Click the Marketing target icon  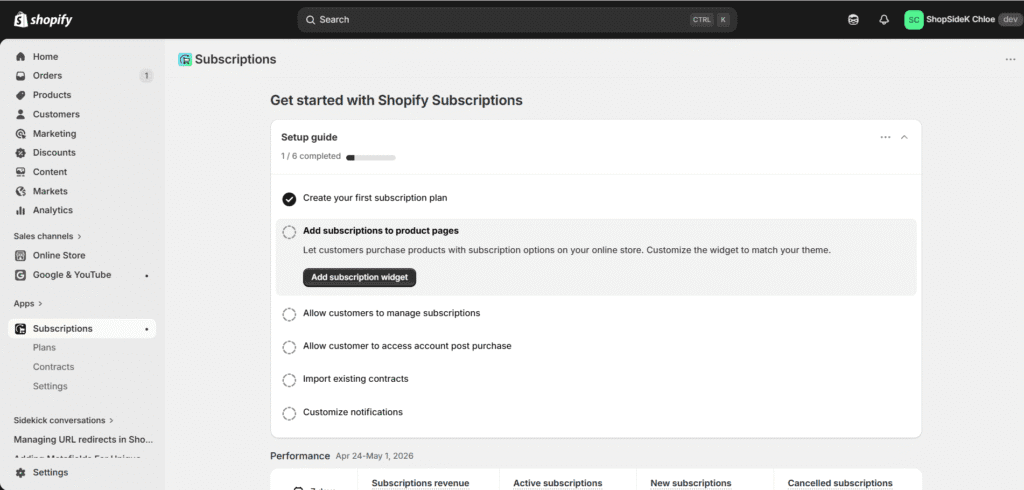coord(20,133)
